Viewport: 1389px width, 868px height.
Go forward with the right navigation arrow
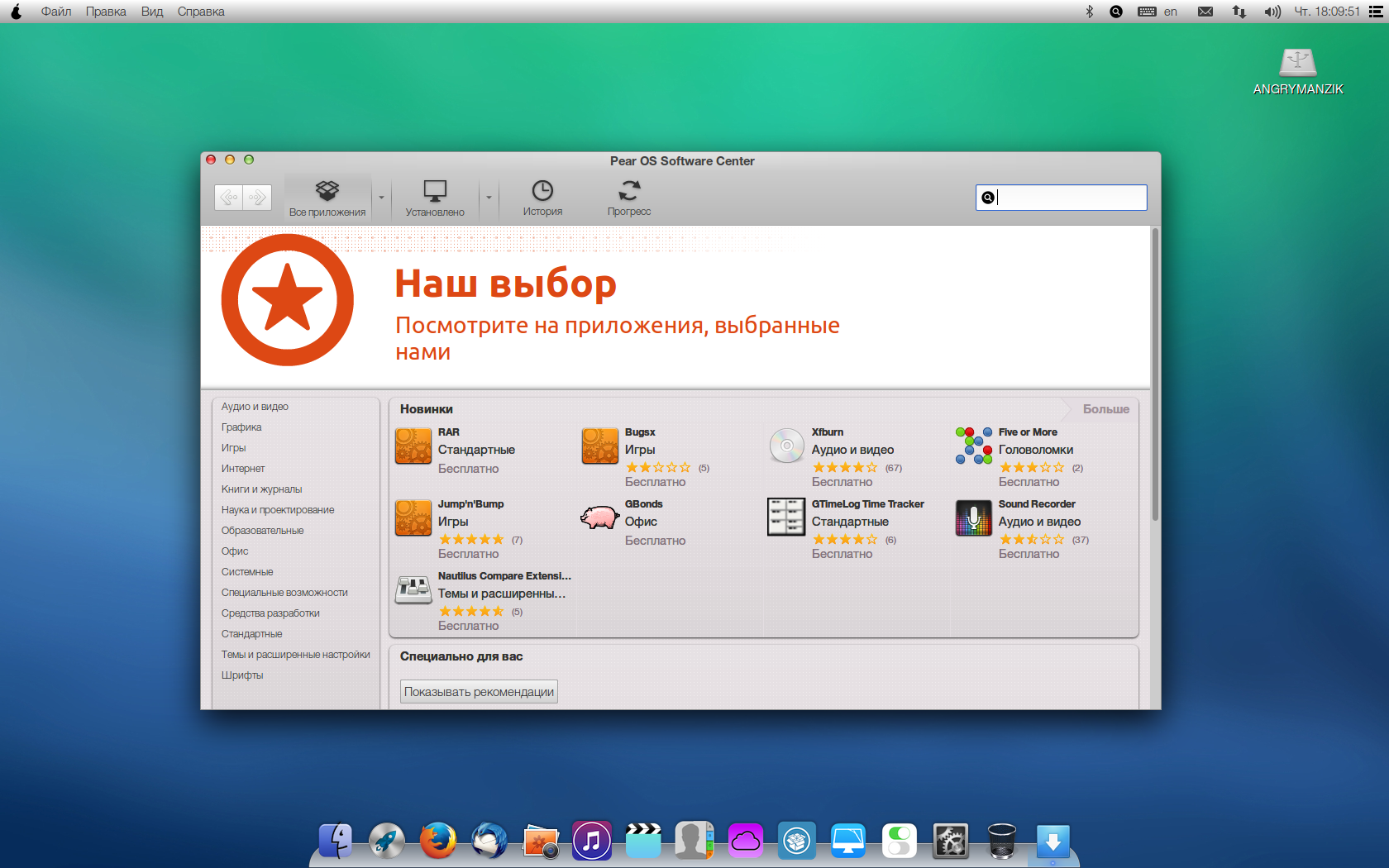tap(257, 198)
